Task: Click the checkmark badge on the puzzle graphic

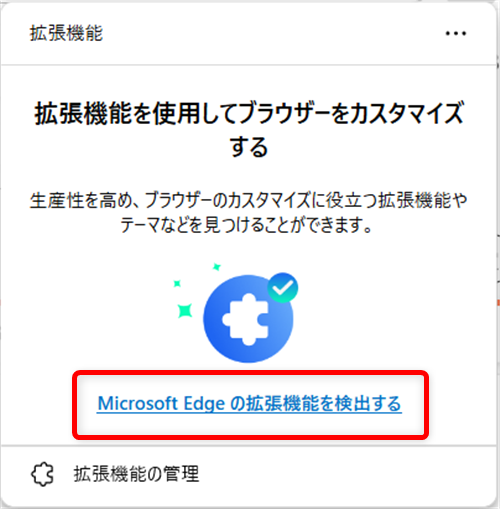Action: 283,288
